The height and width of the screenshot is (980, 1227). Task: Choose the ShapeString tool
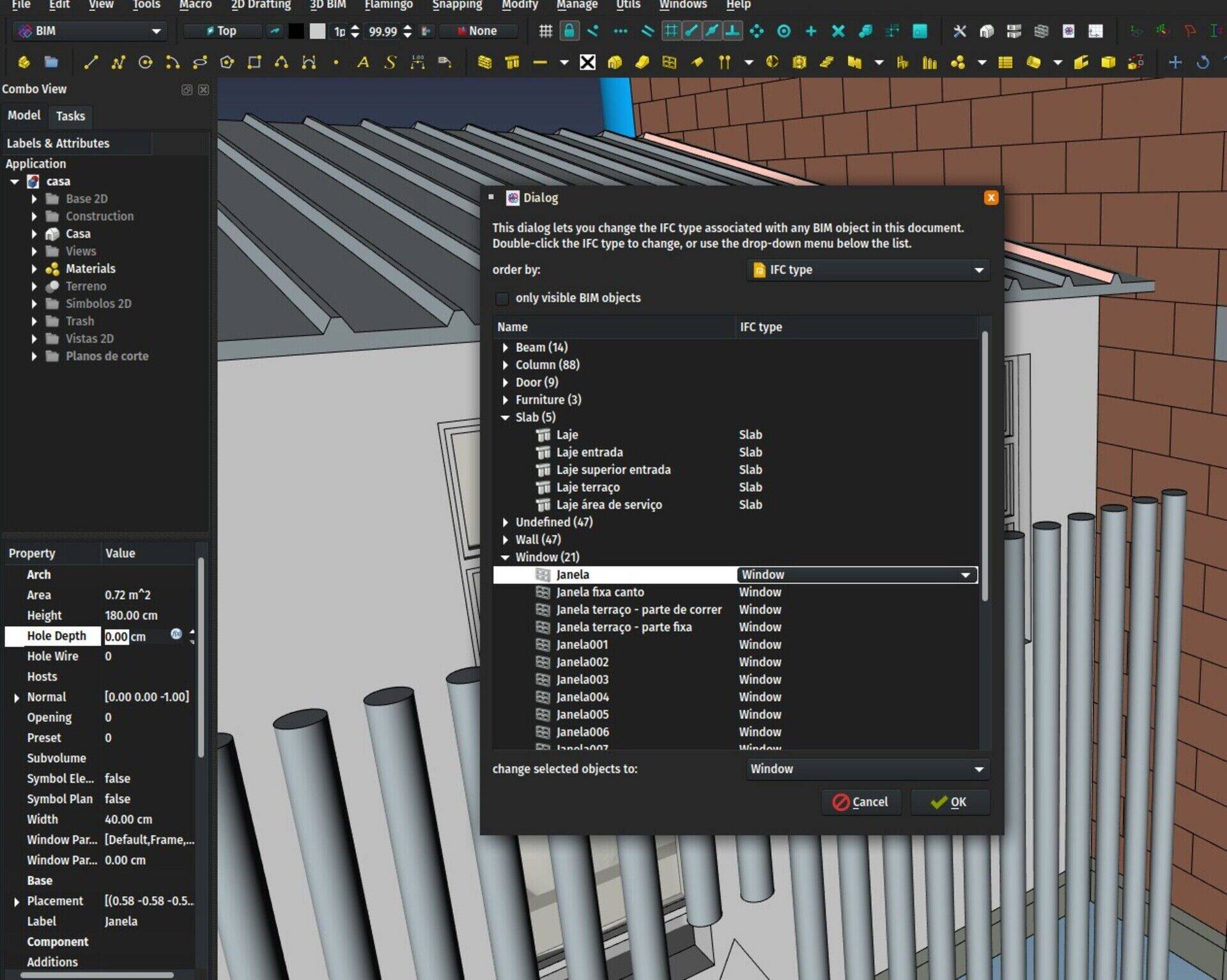pos(390,62)
